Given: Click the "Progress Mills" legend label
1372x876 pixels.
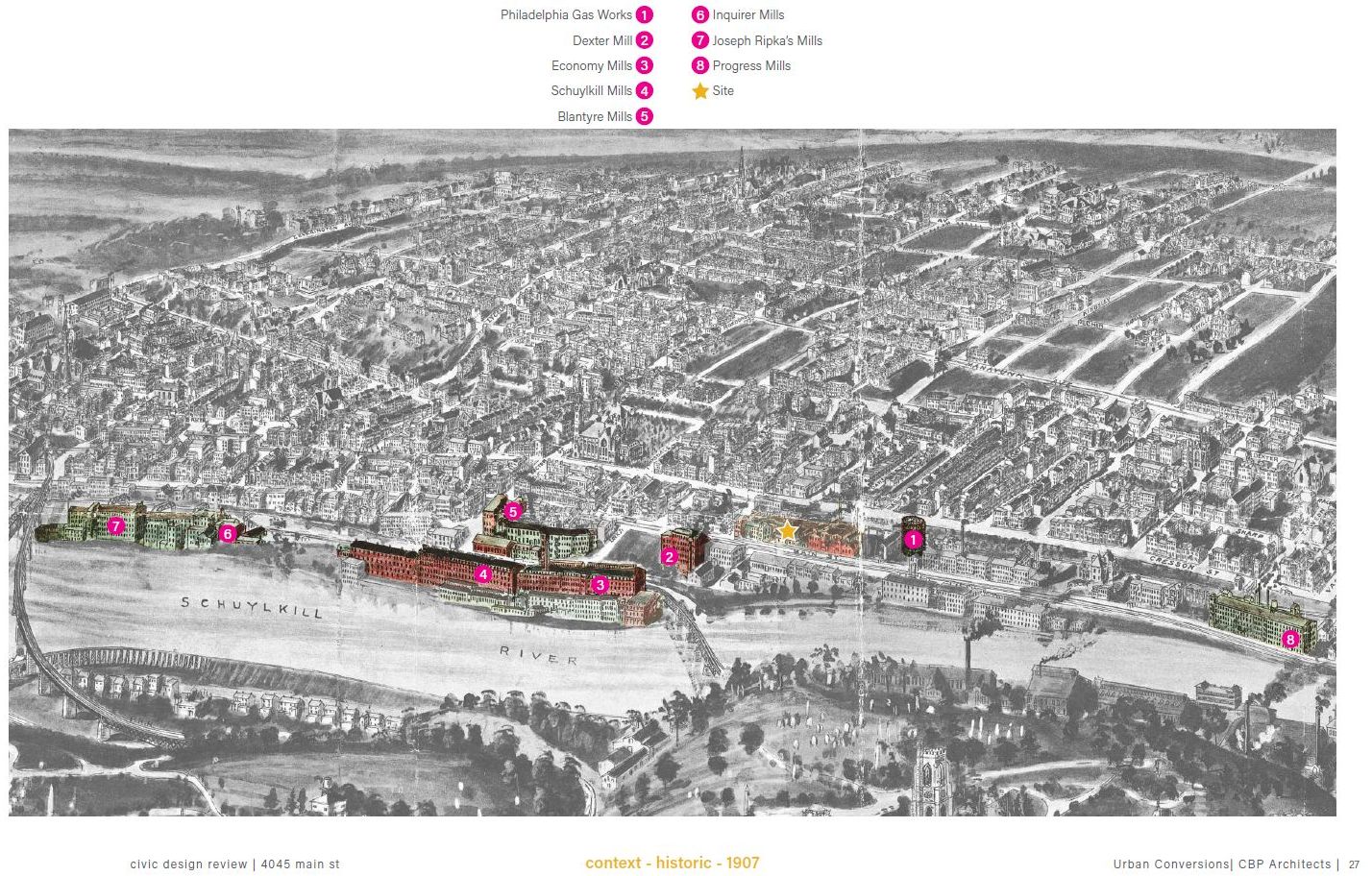Looking at the screenshot, I should [x=751, y=65].
